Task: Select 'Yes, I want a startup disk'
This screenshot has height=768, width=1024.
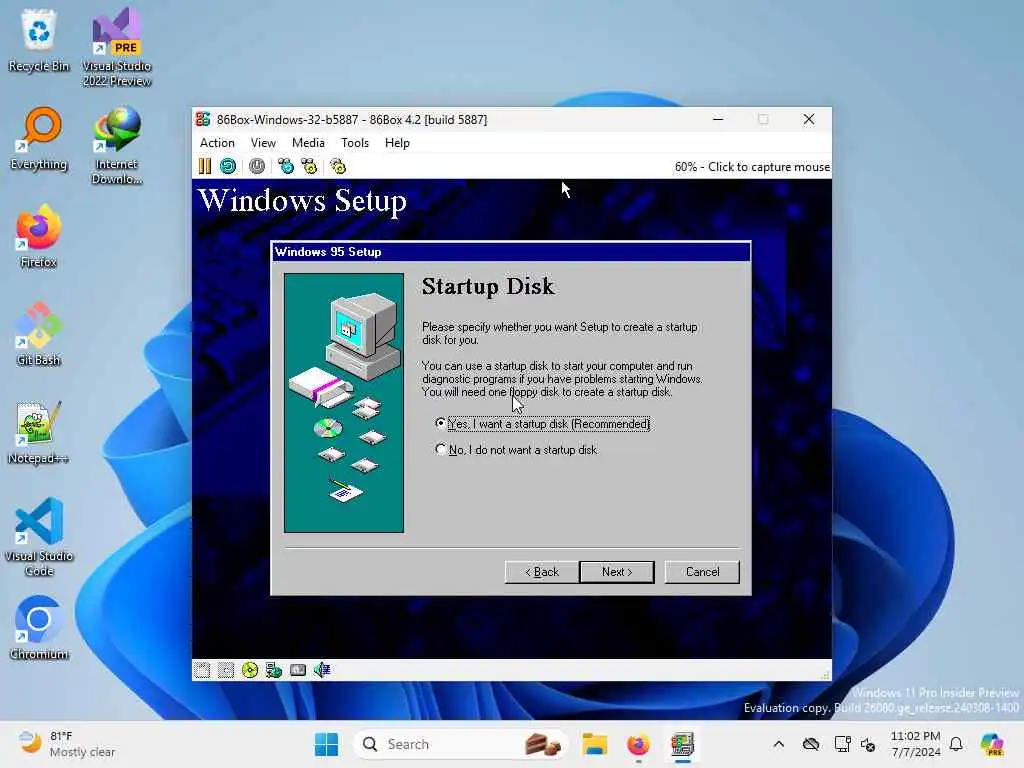Action: click(x=543, y=424)
